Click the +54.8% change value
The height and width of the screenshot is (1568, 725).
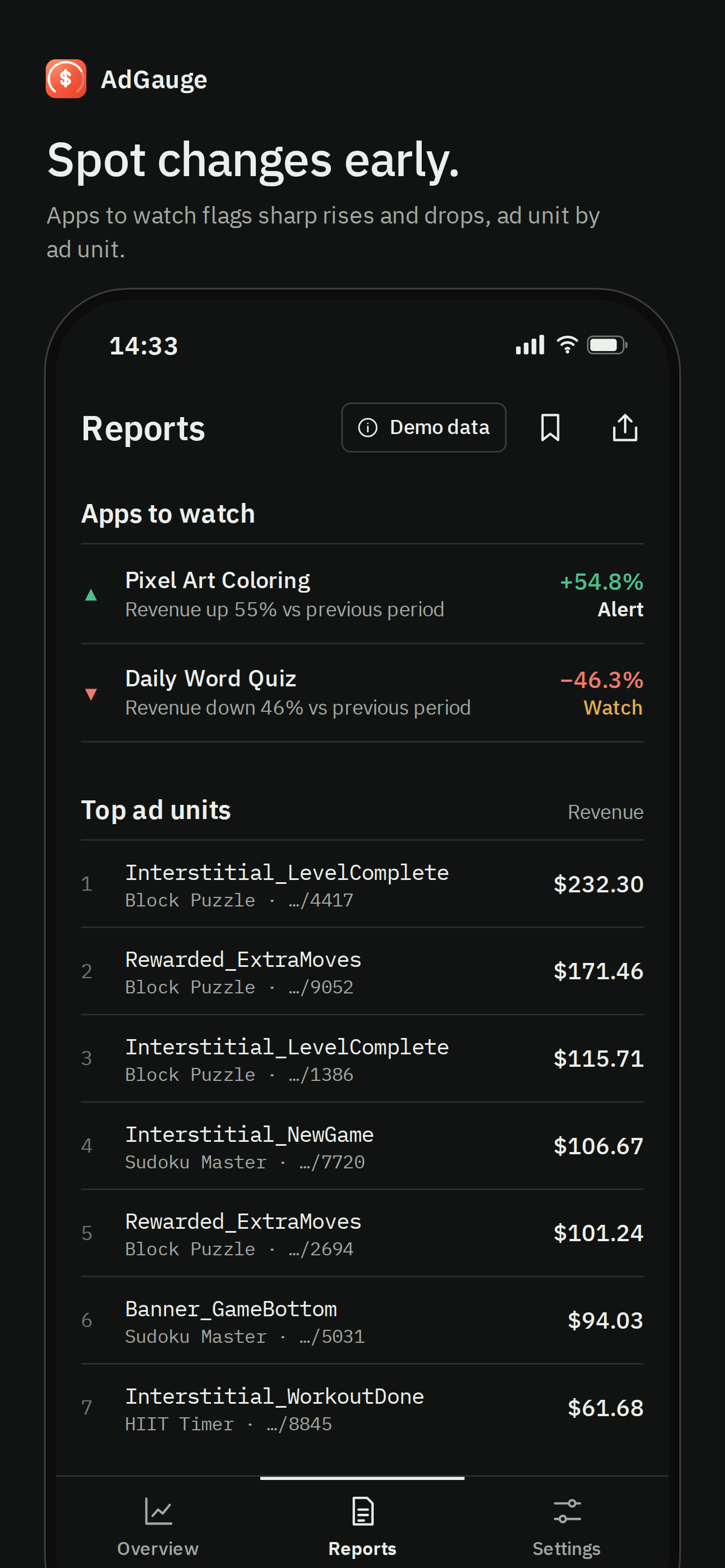[x=601, y=581]
